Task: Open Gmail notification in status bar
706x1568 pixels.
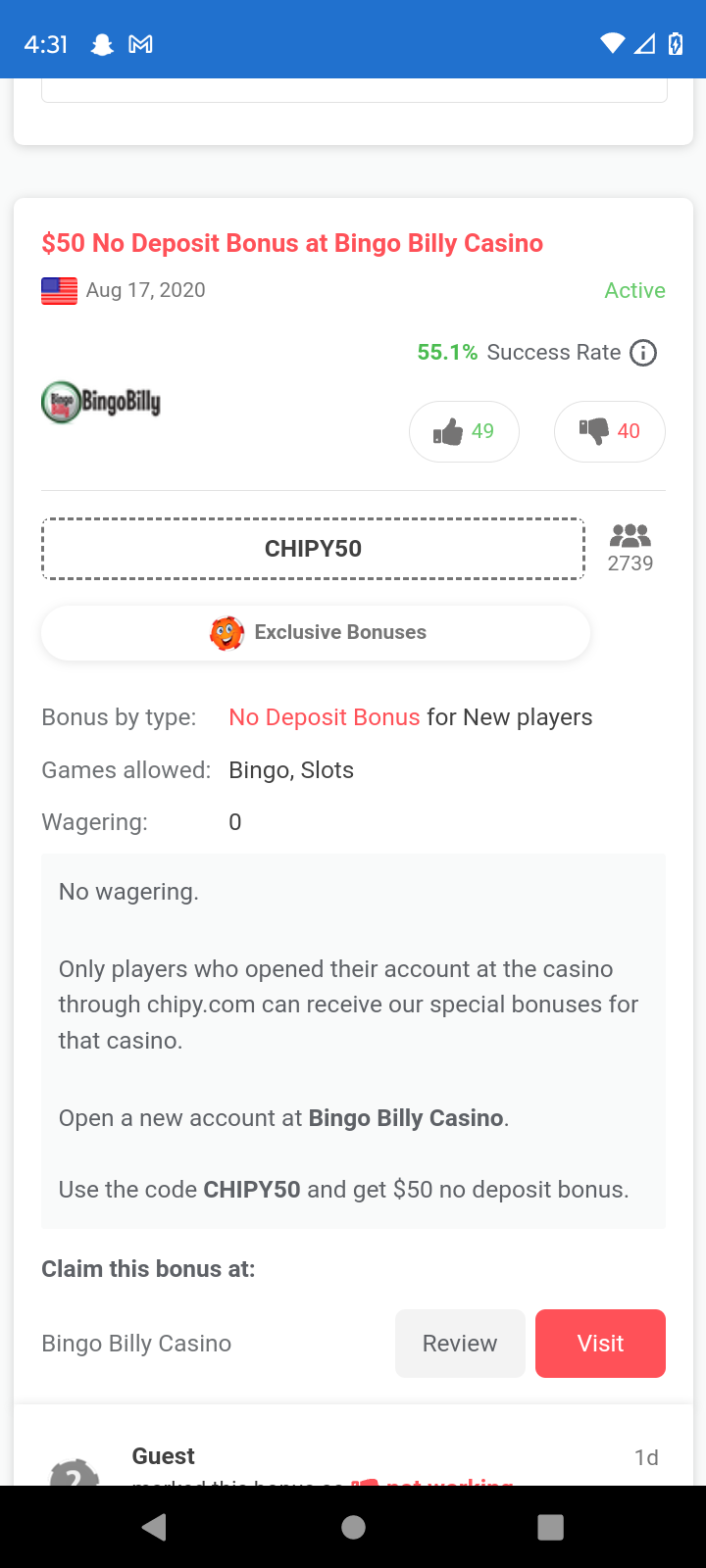Action: (x=141, y=44)
